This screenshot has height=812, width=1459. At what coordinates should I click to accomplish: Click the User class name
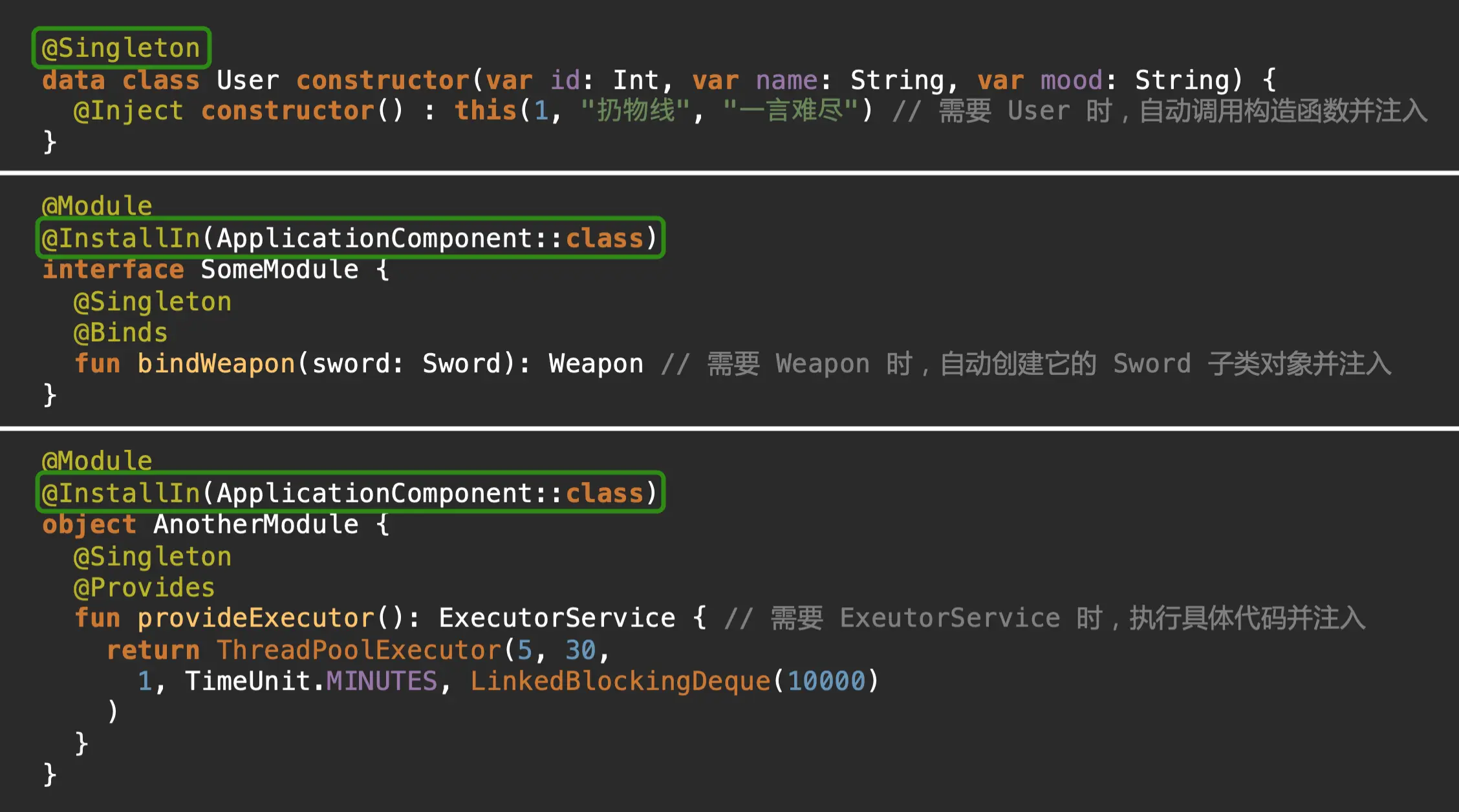[248, 80]
